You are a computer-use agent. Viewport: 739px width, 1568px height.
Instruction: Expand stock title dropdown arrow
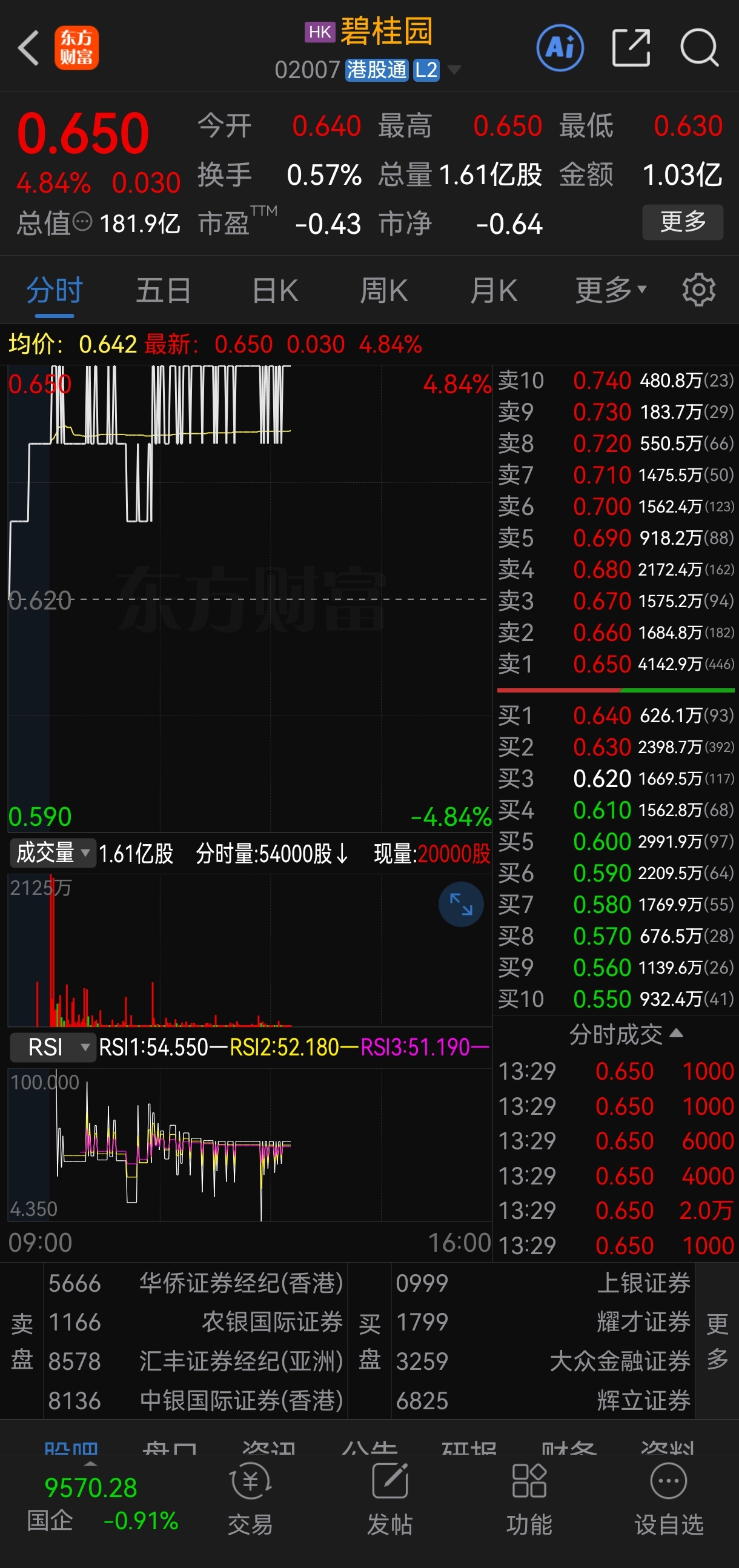coord(454,70)
